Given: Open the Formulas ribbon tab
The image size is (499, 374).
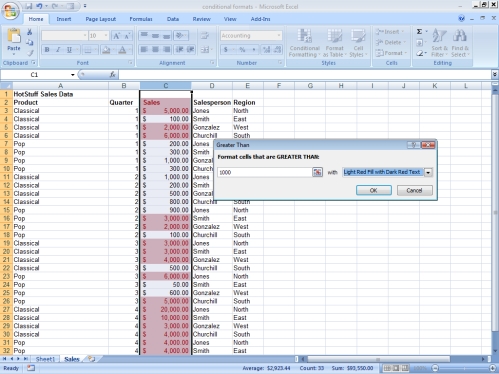Looking at the screenshot, I should (x=141, y=19).
